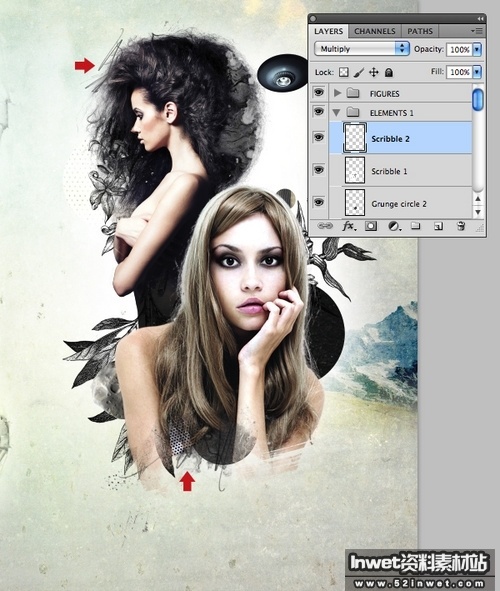Delete layer with trash icon
The width and height of the screenshot is (500, 591).
point(460,226)
